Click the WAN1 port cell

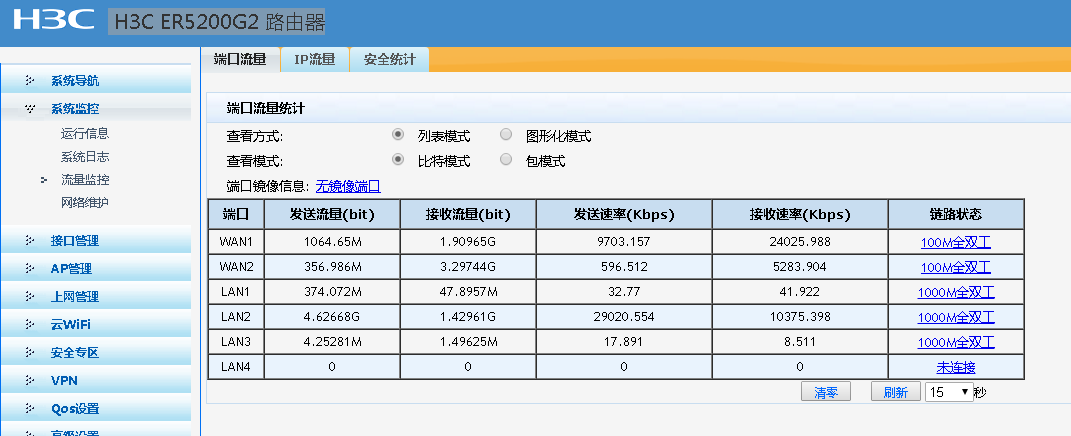236,242
